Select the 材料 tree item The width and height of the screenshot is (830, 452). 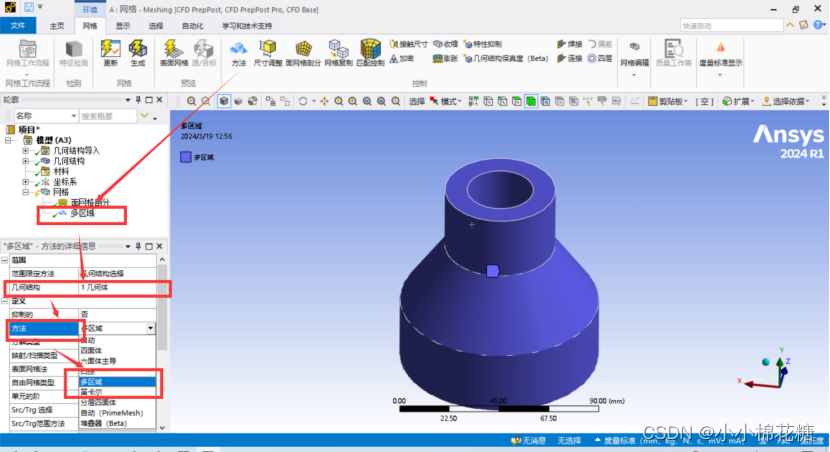click(61, 171)
